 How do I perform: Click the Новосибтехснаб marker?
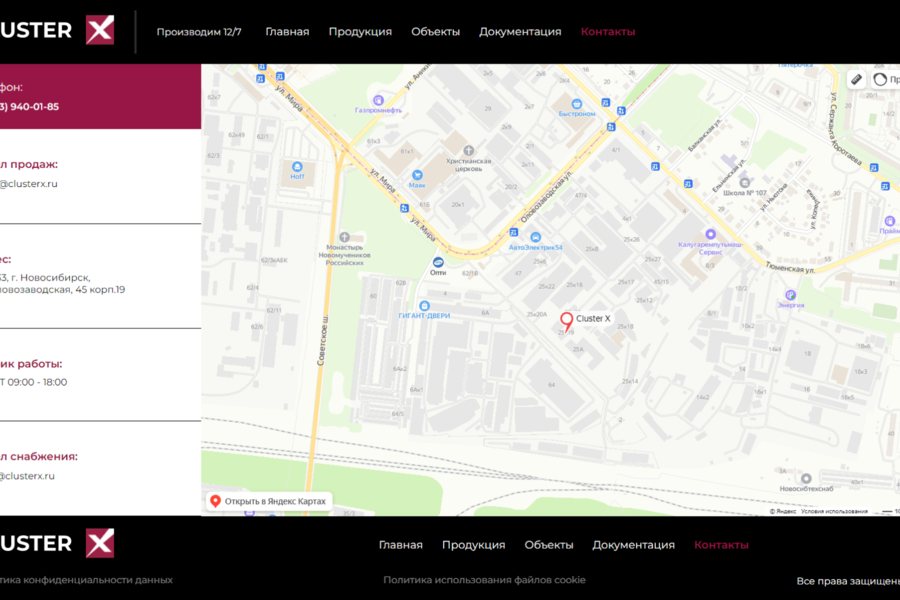(806, 478)
